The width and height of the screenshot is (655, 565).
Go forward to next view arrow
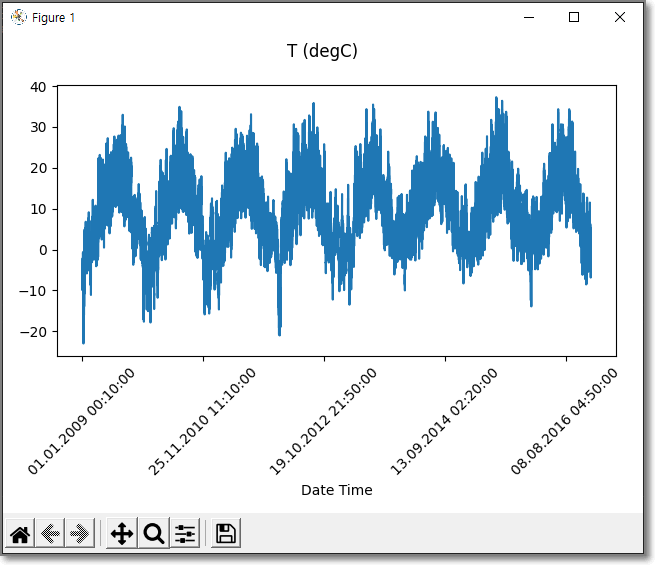pyautogui.click(x=80, y=534)
